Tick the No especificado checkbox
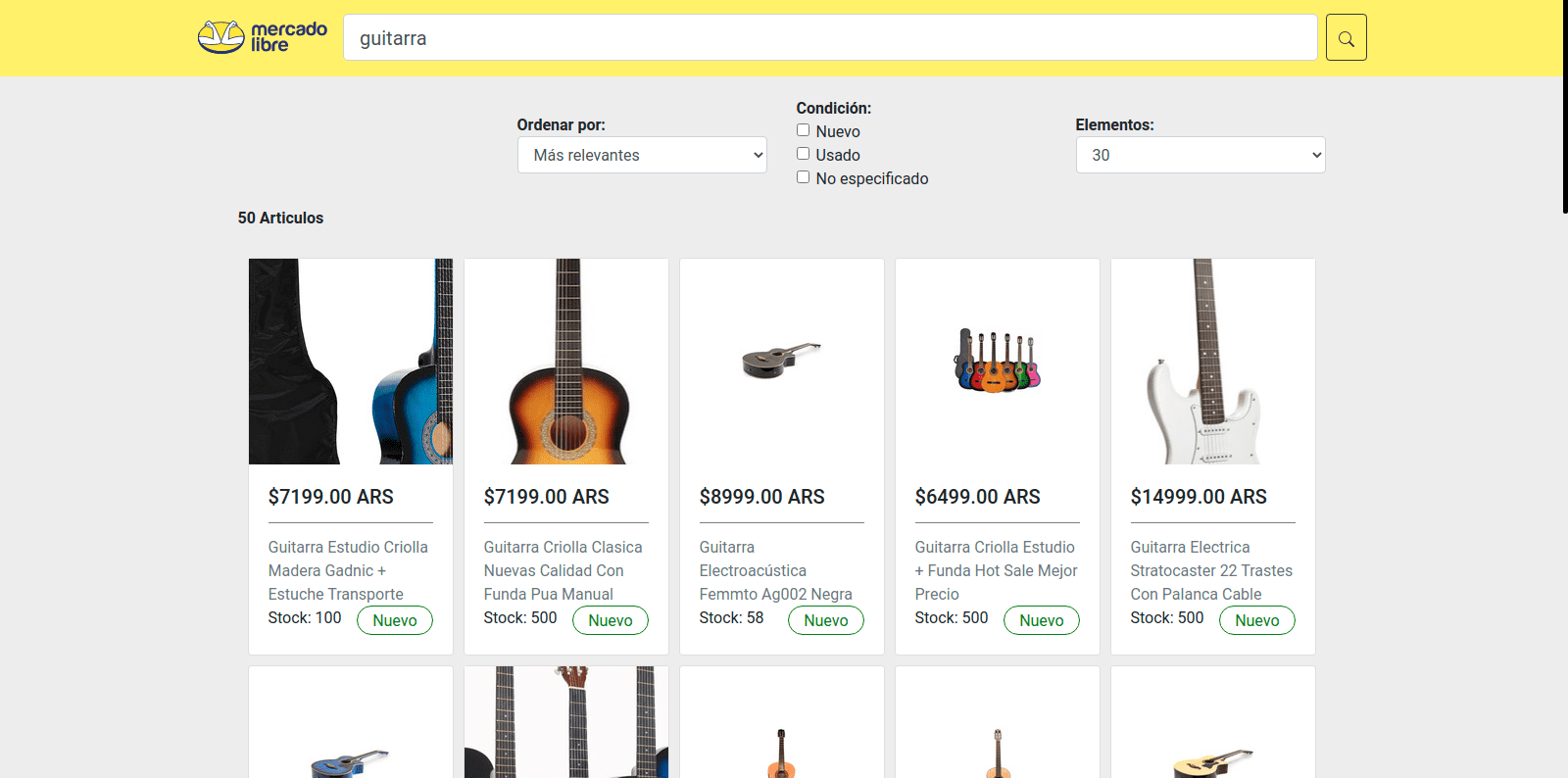This screenshot has height=778, width=1568. click(x=803, y=177)
